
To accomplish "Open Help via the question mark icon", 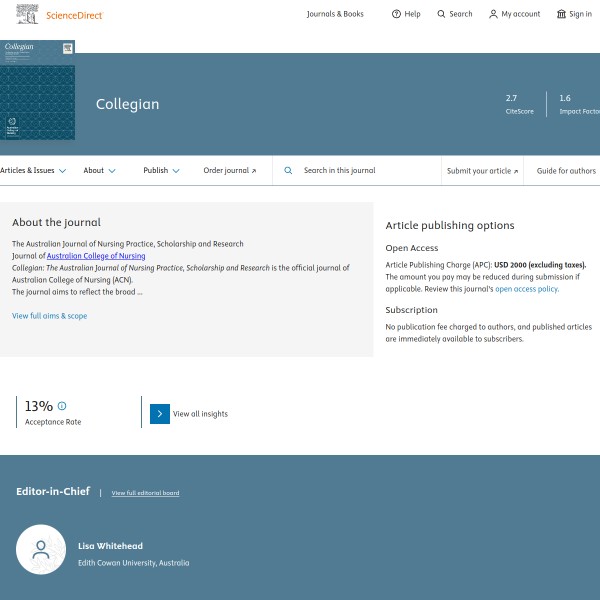I will click(x=396, y=14).
